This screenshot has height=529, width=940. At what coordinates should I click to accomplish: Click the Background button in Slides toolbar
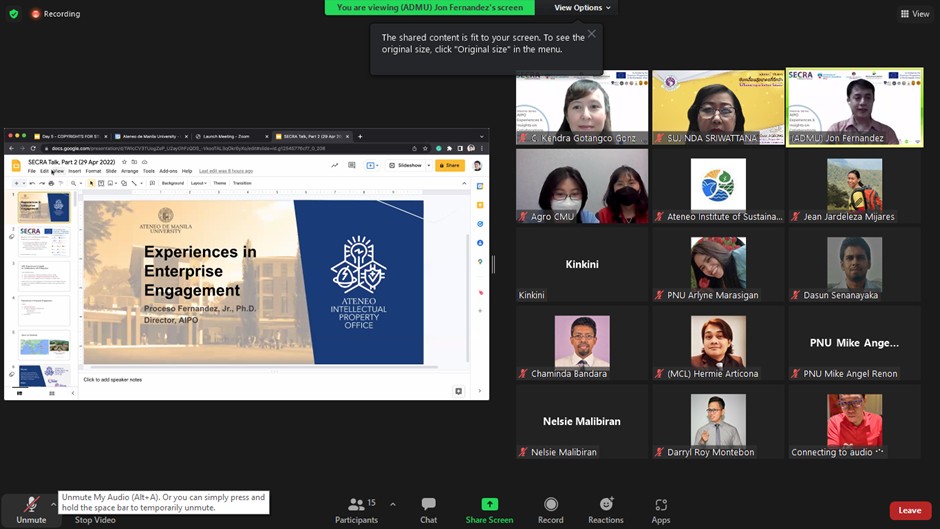coord(173,183)
